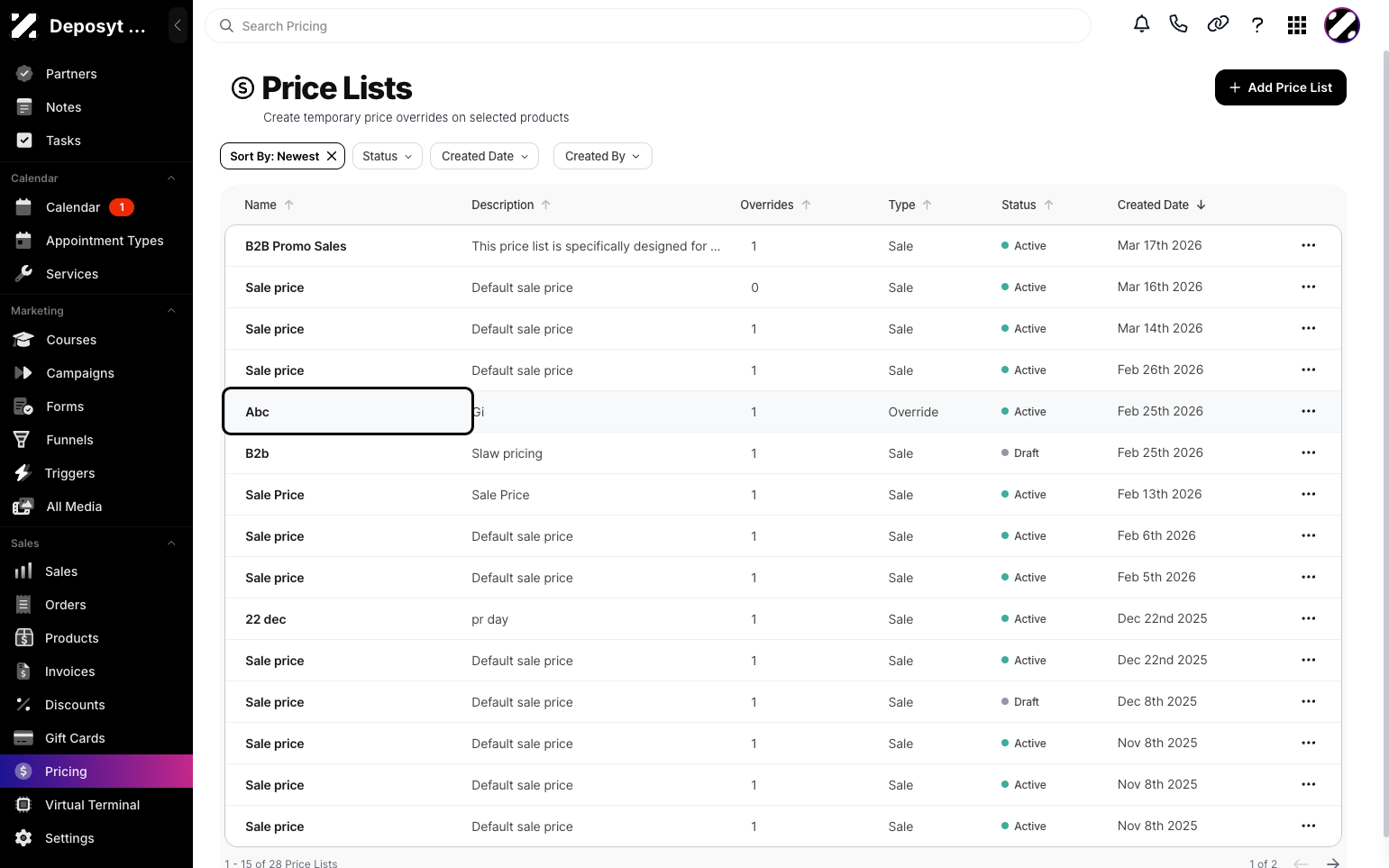Open row actions for 22 dec
The image size is (1389, 868).
pos(1309,618)
